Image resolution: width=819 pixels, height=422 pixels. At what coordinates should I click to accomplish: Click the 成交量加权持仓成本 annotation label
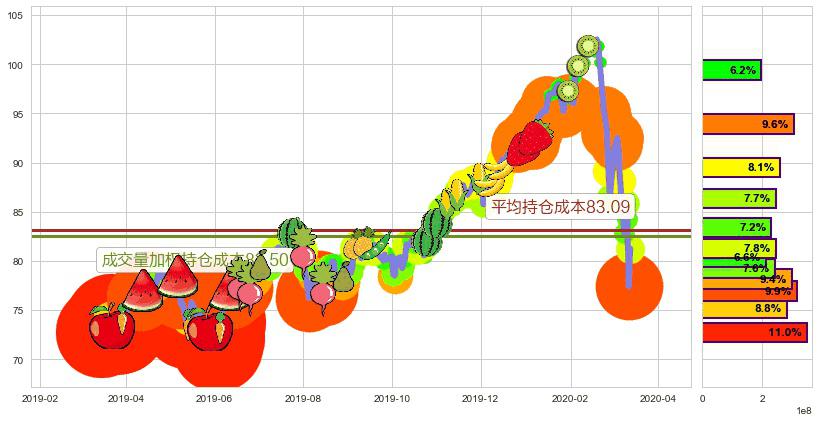195,260
